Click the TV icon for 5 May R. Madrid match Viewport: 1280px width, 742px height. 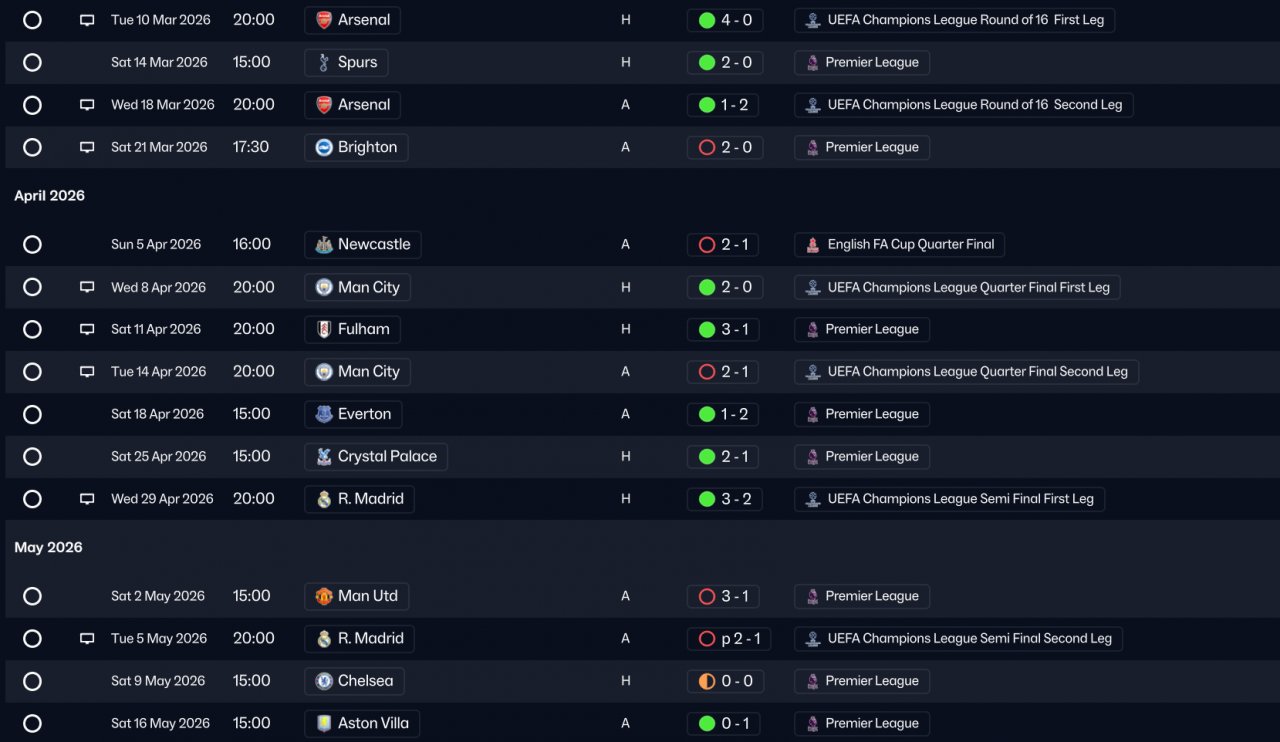[87, 638]
